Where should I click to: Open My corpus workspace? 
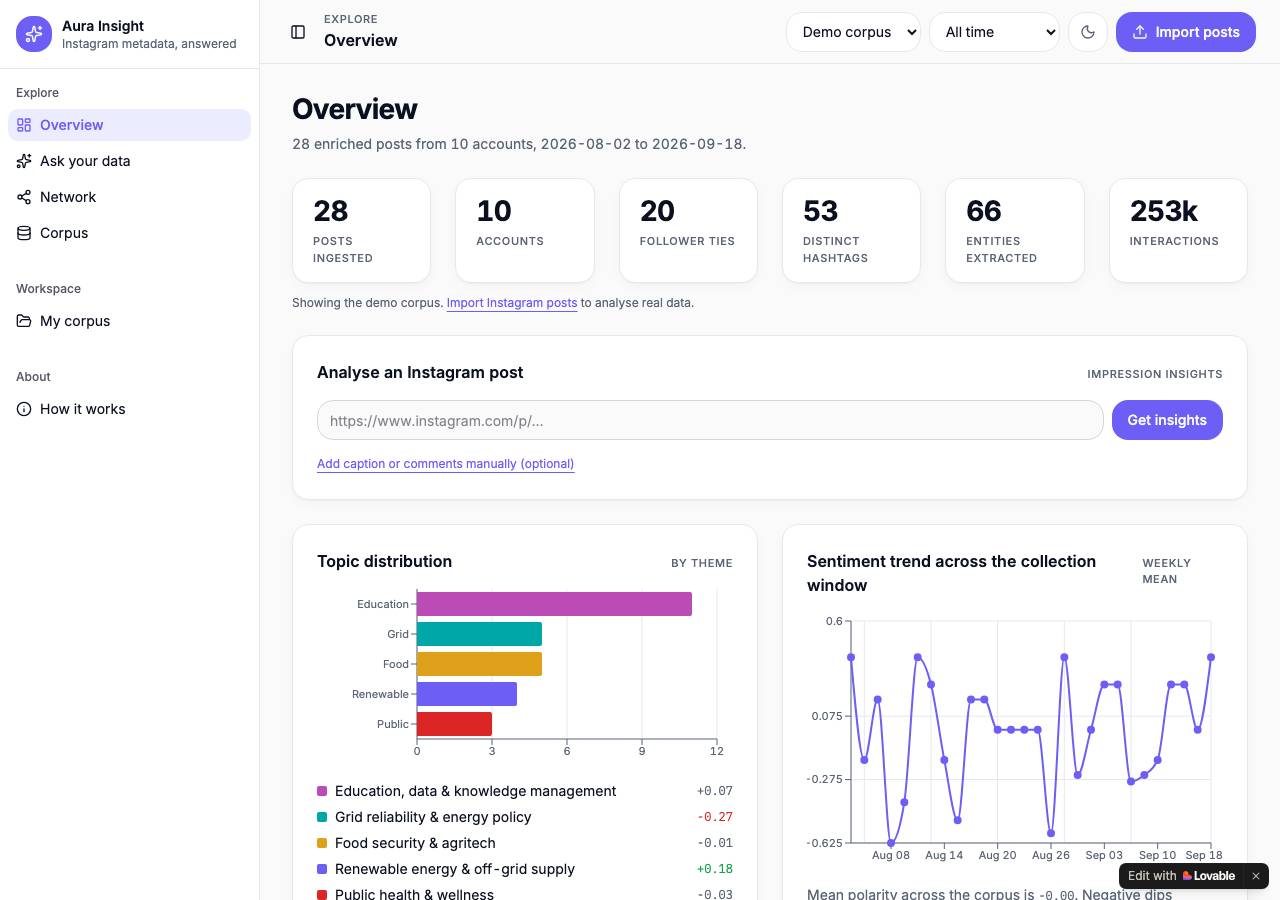point(129,321)
